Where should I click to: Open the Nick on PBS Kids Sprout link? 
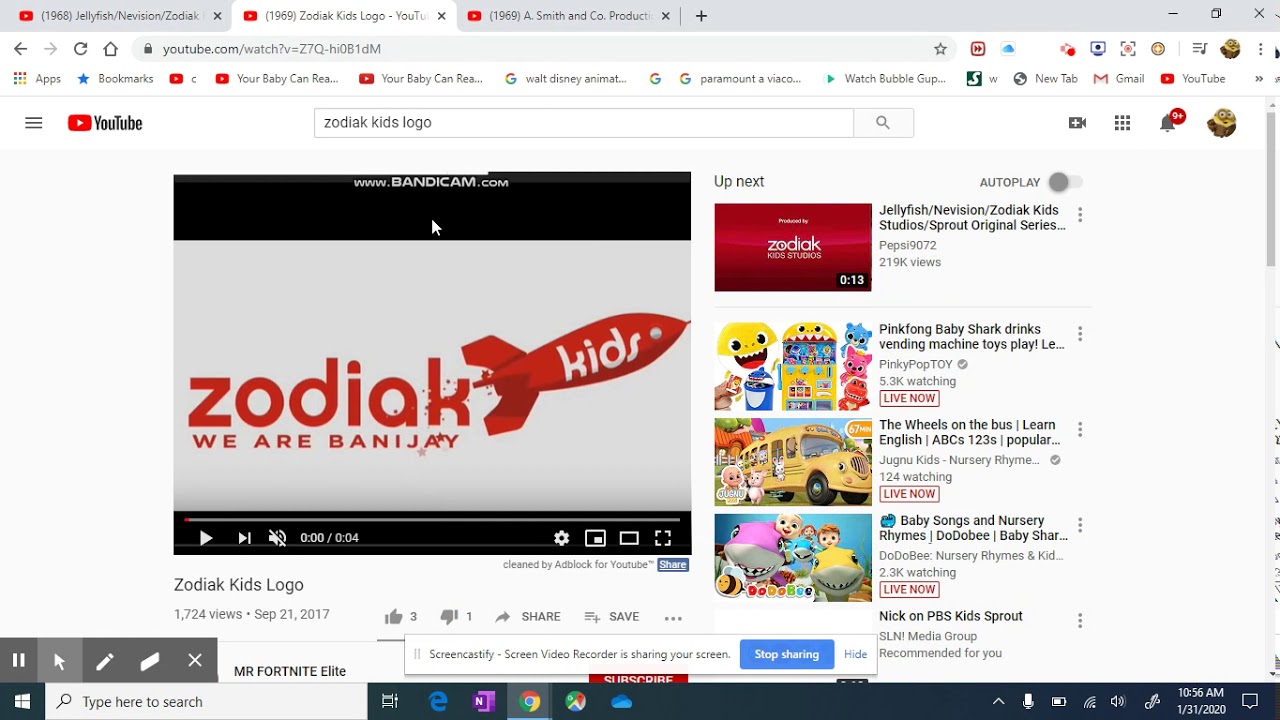click(951, 616)
